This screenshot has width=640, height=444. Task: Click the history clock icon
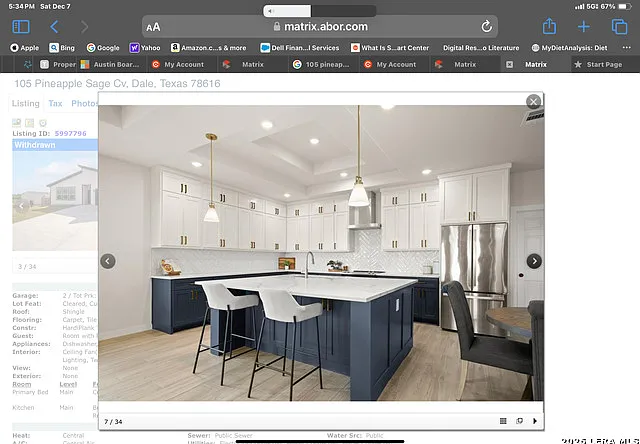pos(43,122)
